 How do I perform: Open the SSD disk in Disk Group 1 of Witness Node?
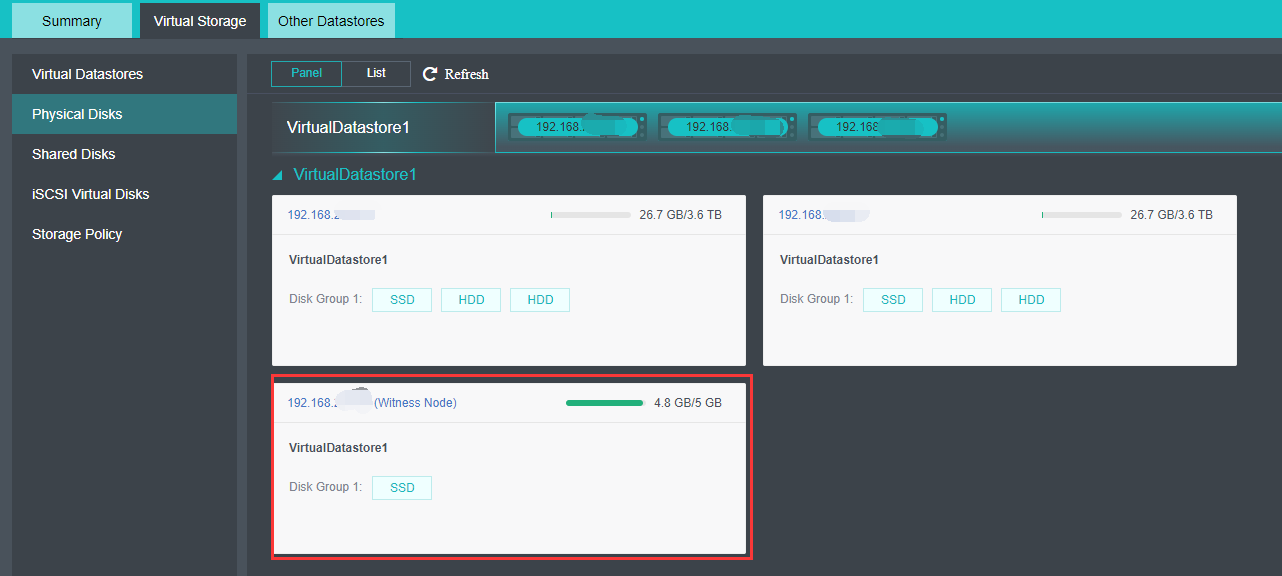pos(401,487)
